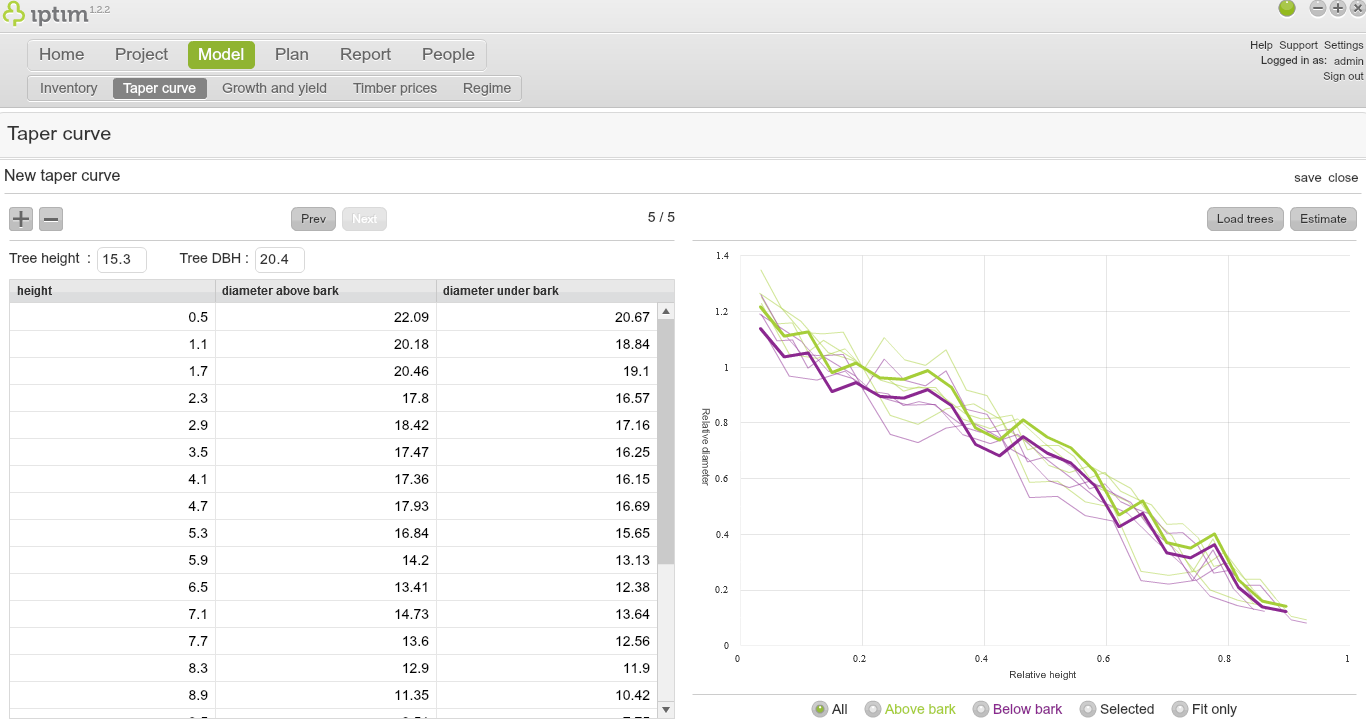Switch to the Growth and yield tab
The image size is (1366, 726).
coord(274,88)
